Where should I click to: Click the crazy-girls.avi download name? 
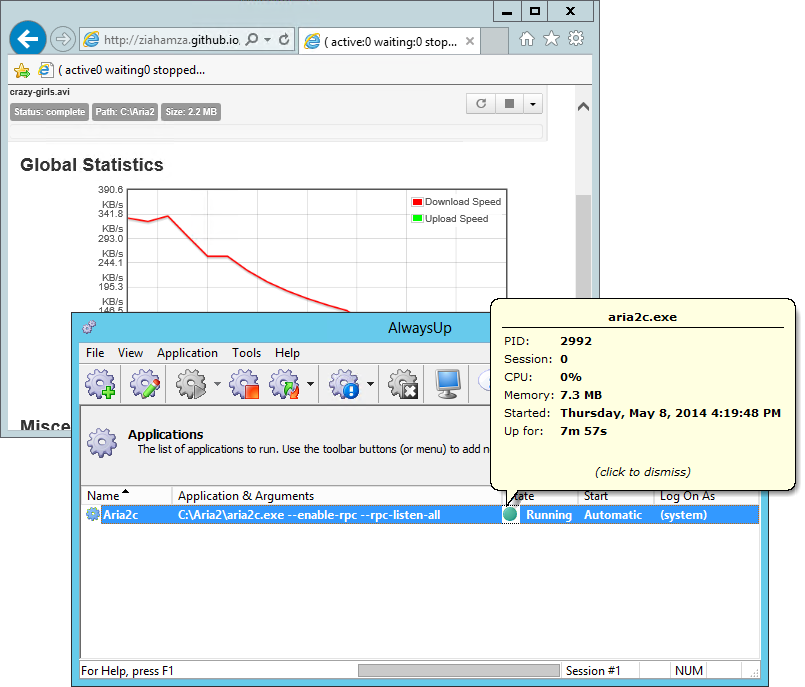tap(40, 92)
